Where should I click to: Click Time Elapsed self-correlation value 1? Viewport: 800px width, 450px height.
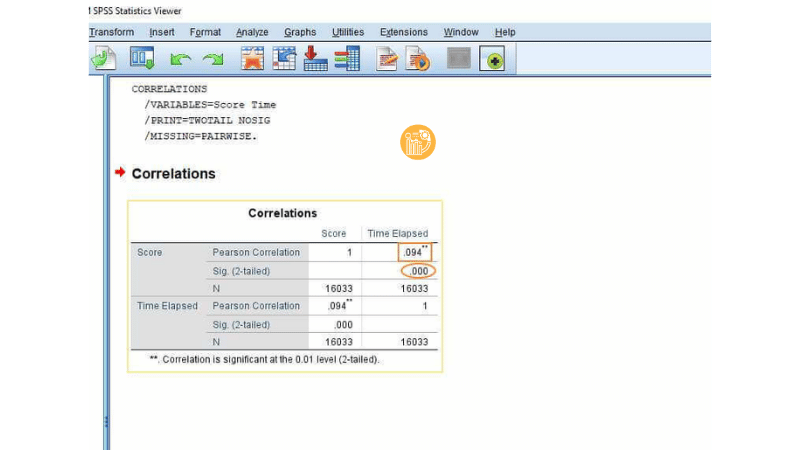(x=424, y=306)
